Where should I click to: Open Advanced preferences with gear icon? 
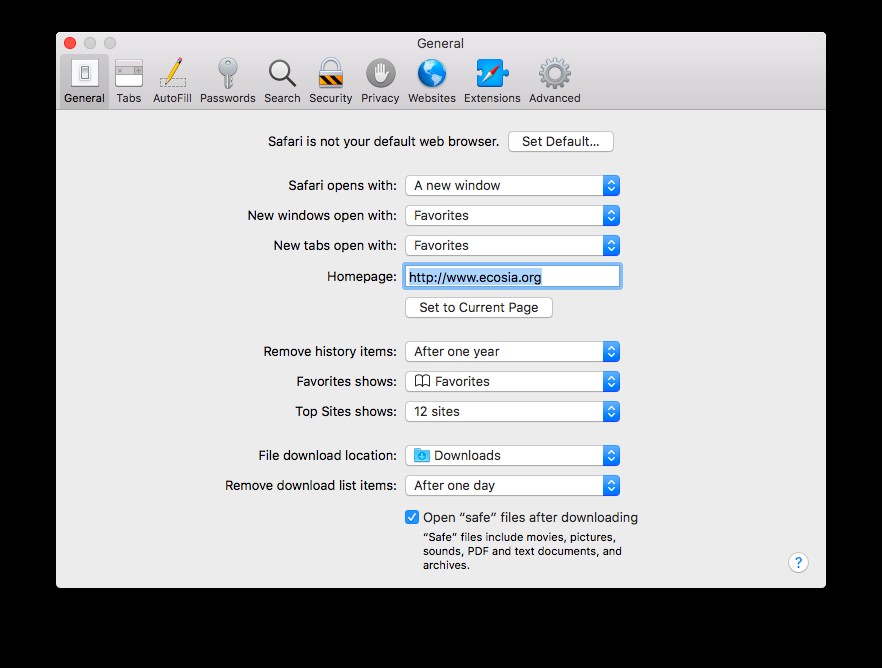point(555,82)
